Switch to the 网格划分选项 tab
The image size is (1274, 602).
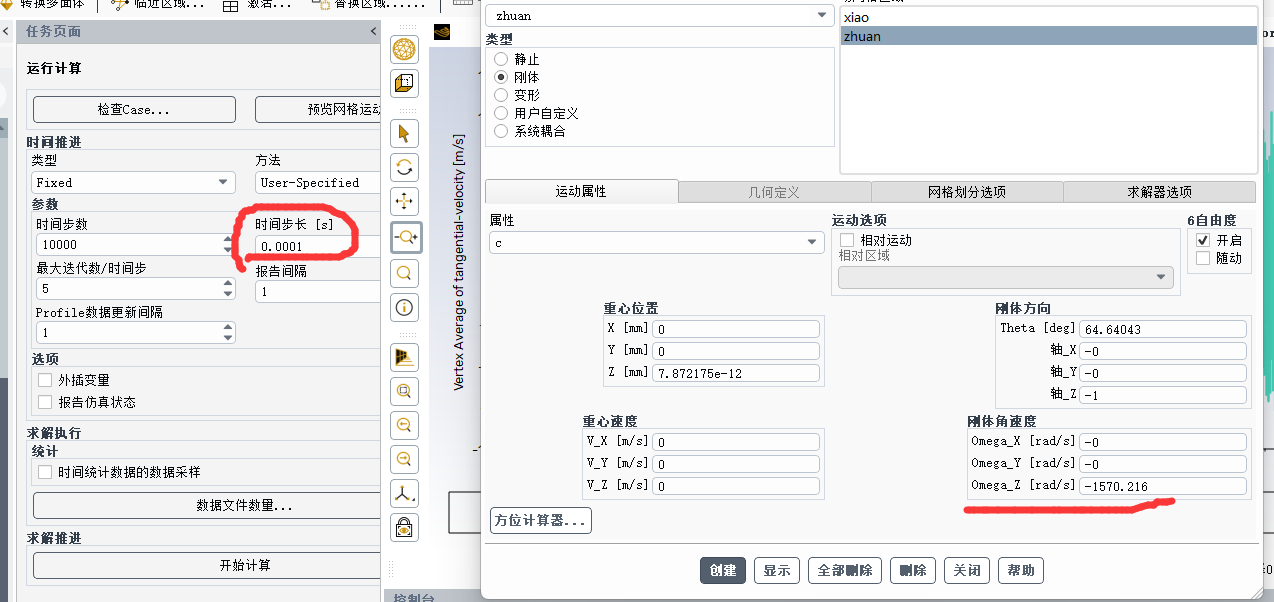pyautogui.click(x=966, y=192)
